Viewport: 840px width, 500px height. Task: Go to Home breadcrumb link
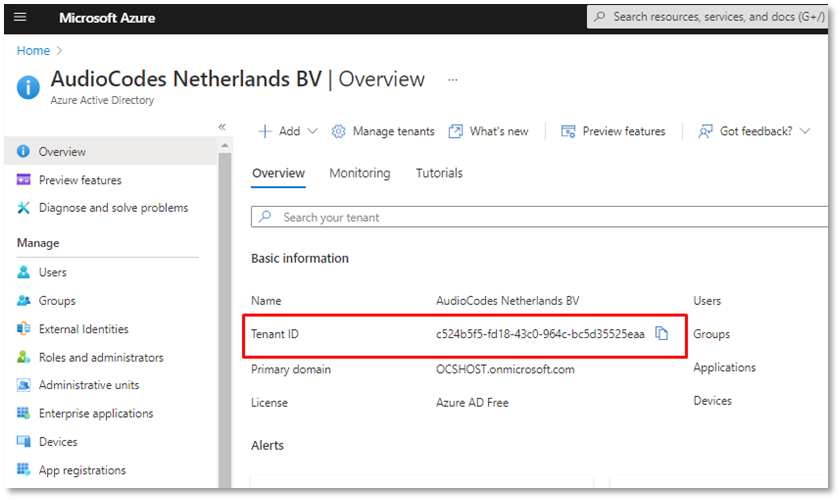coord(33,51)
